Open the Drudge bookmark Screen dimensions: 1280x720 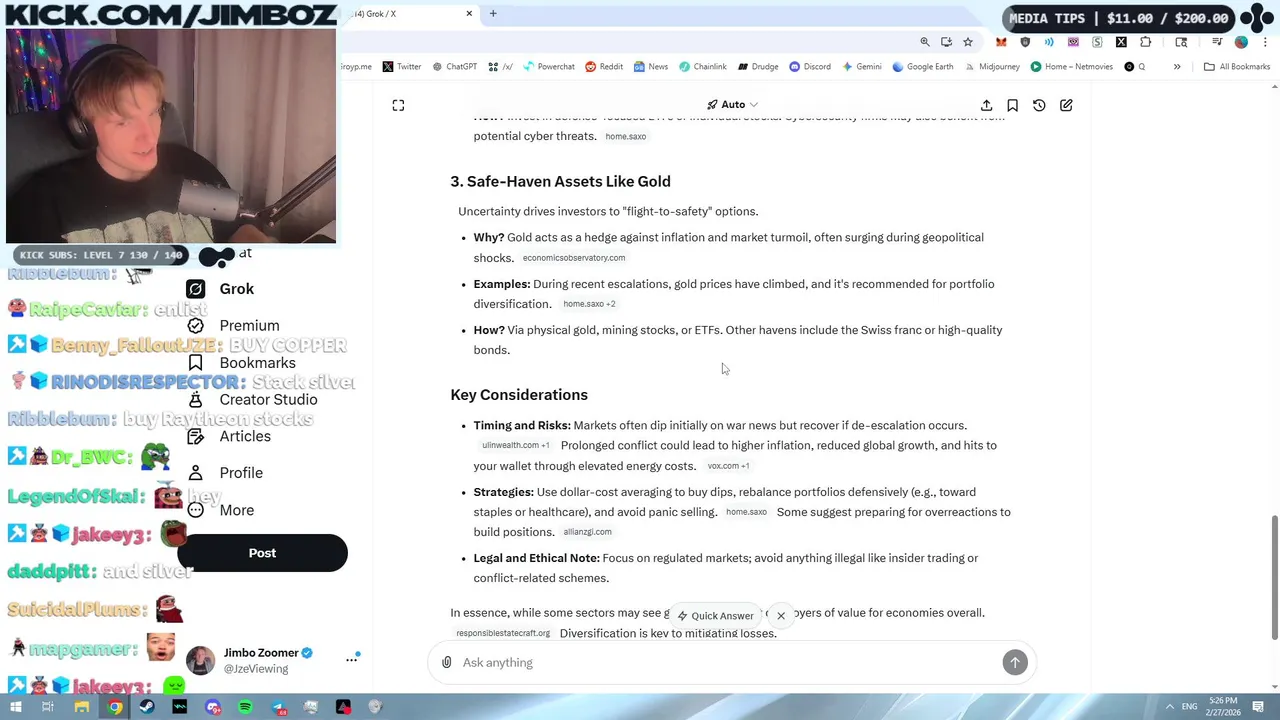pyautogui.click(x=758, y=67)
